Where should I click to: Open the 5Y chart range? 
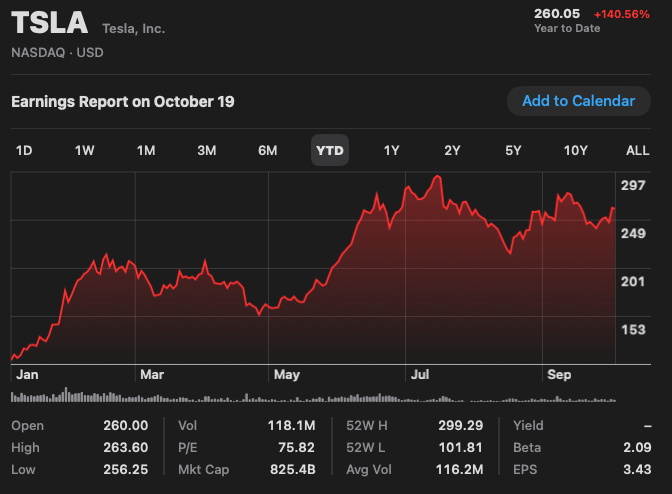click(513, 150)
